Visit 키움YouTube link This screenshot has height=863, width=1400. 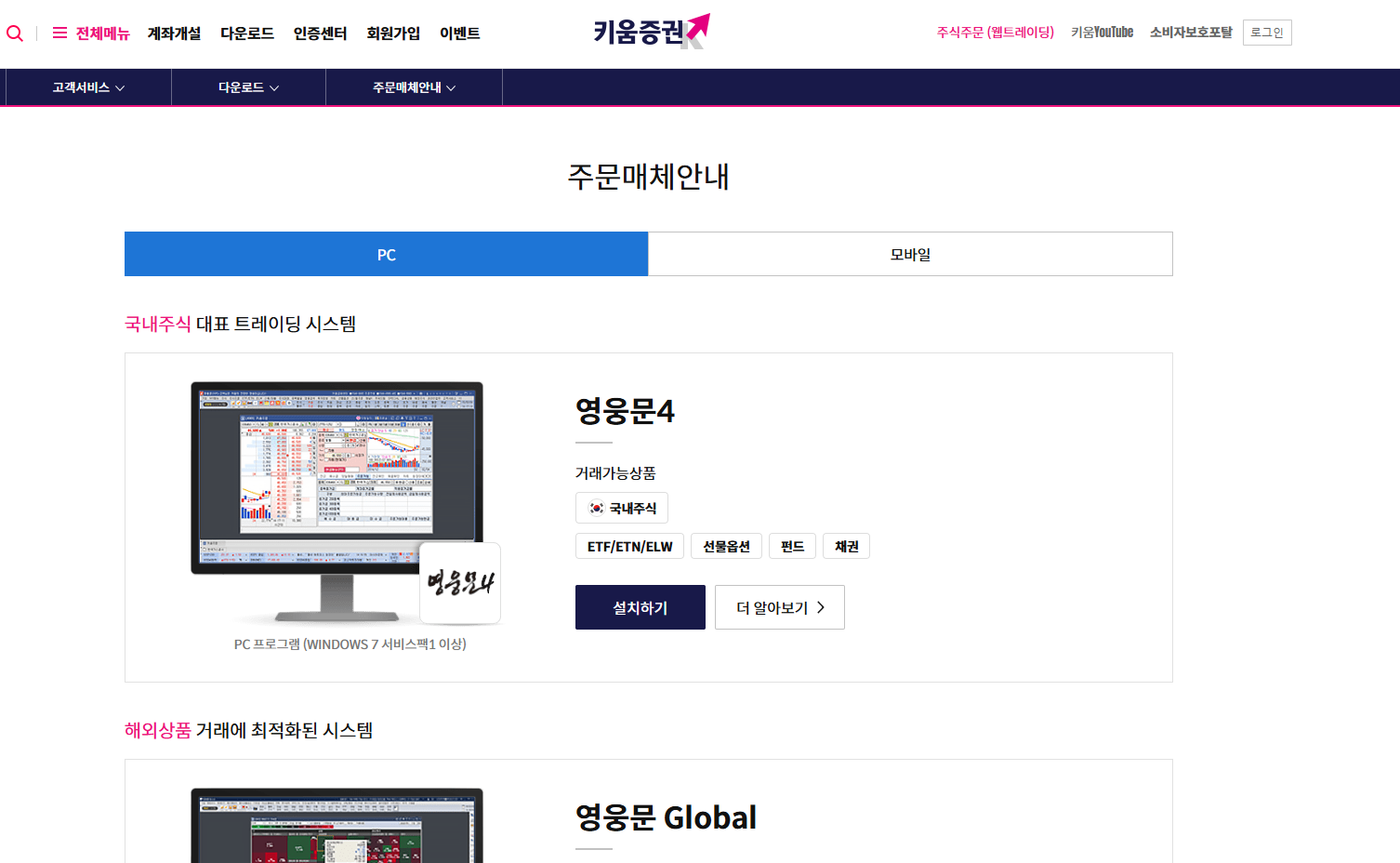pyautogui.click(x=1102, y=33)
